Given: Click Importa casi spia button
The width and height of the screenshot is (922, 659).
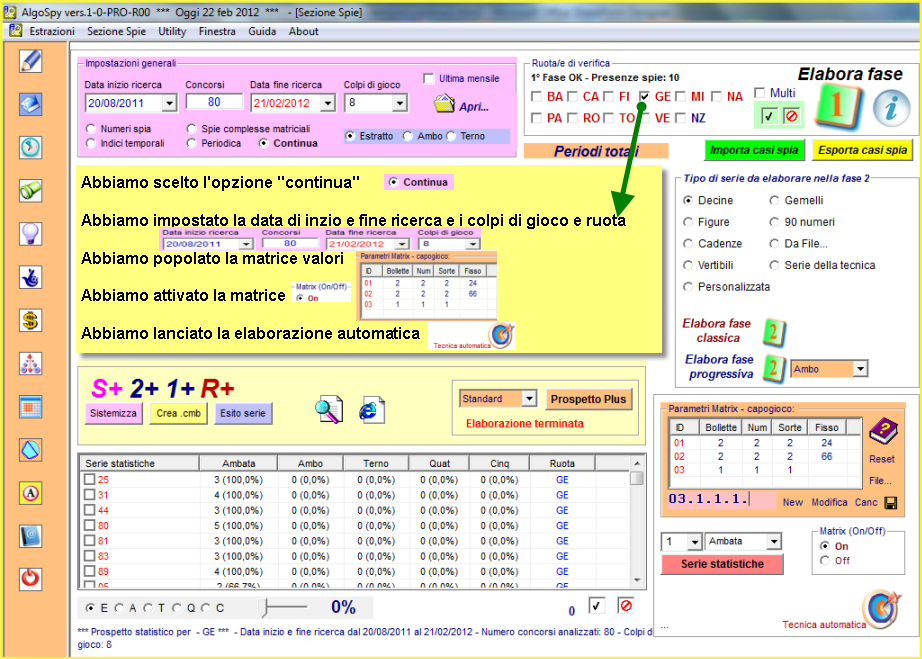Looking at the screenshot, I should [754, 150].
